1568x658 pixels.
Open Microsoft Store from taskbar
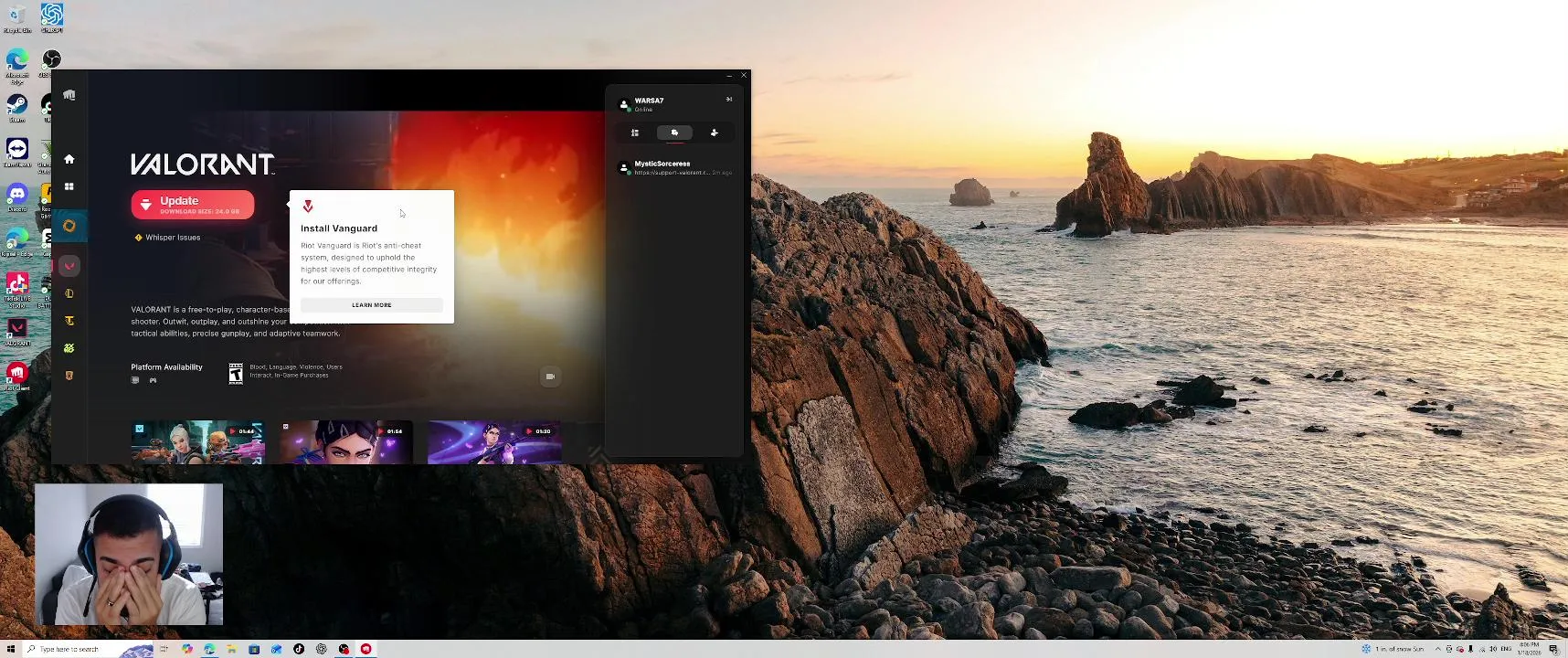coord(254,649)
